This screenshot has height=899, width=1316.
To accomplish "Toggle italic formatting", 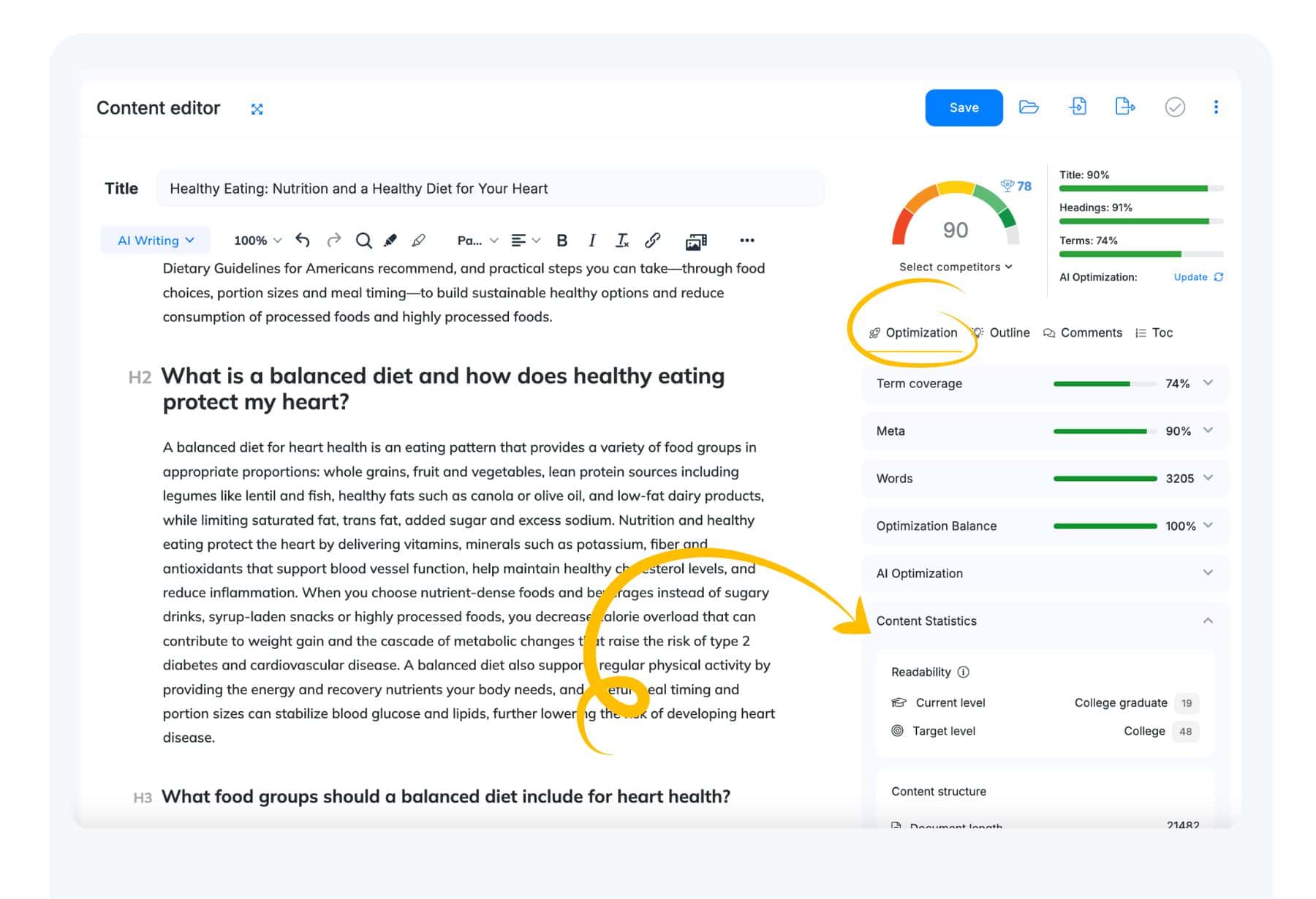I will 591,240.
